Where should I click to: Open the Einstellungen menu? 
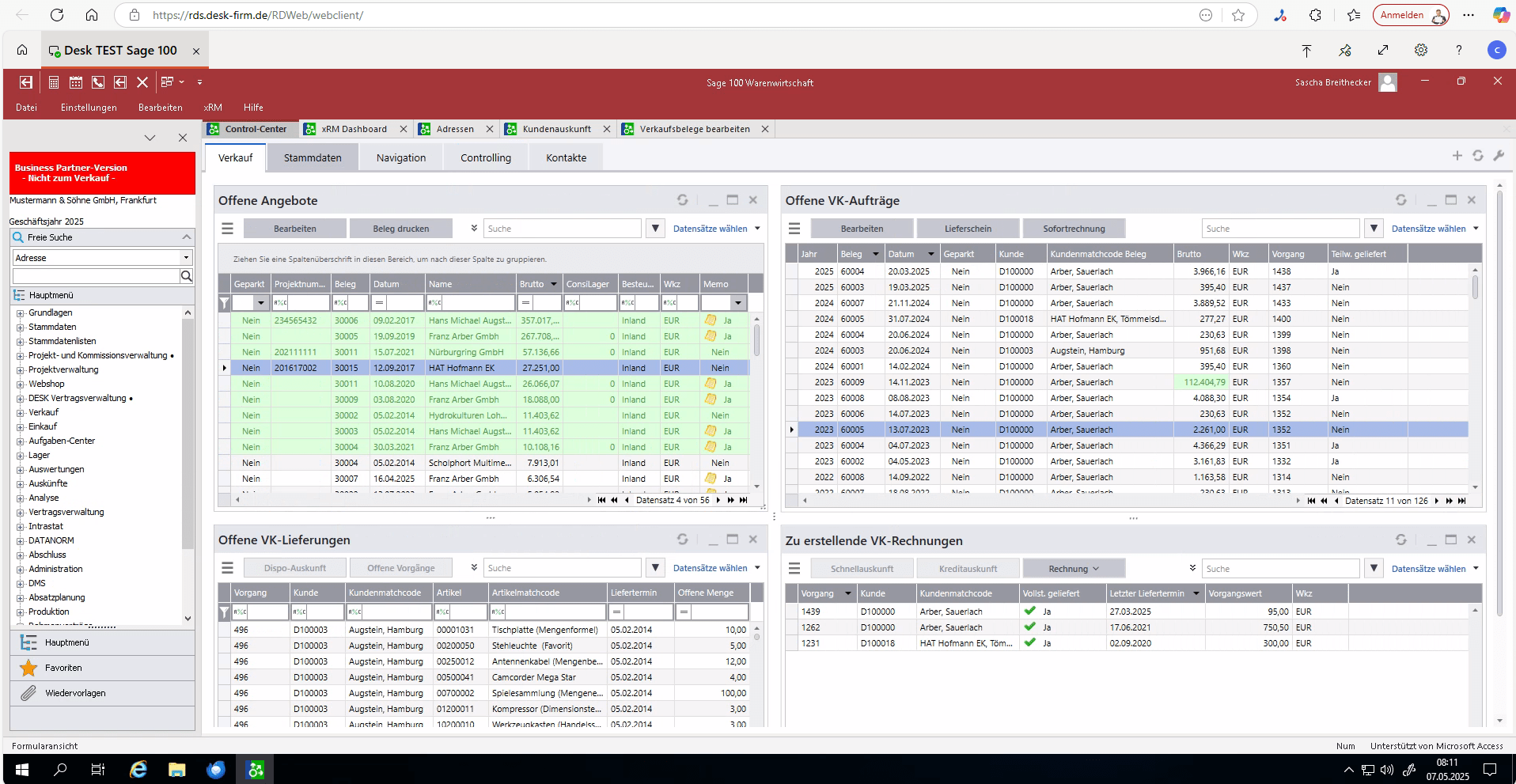(x=89, y=108)
